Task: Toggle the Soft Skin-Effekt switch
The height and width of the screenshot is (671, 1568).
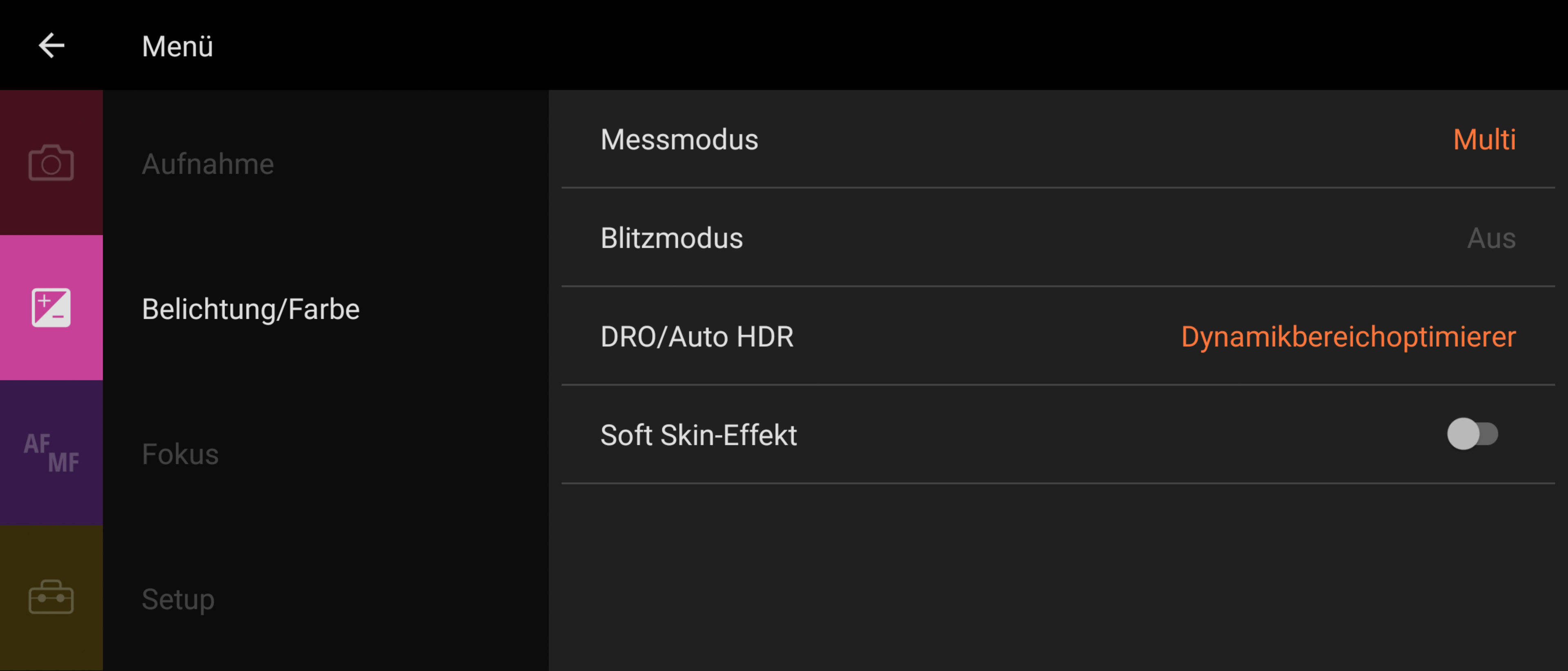Action: (x=1472, y=434)
